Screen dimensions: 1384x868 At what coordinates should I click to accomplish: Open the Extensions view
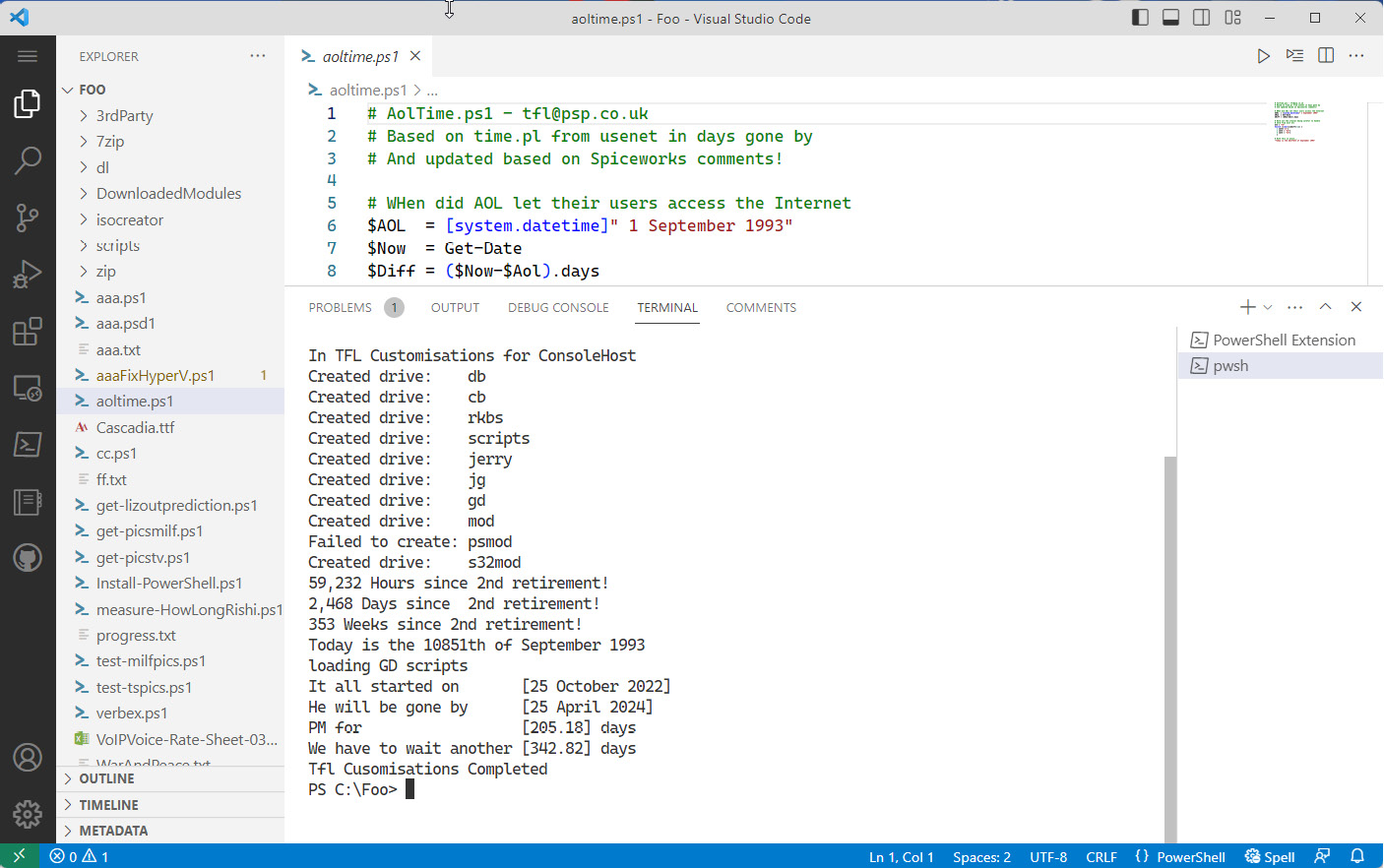[28, 331]
